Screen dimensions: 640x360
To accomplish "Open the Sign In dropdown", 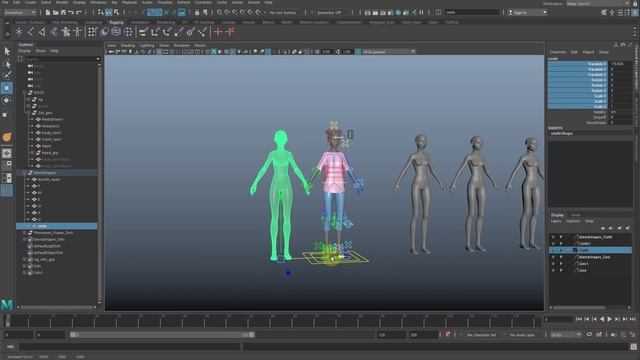I will coord(527,13).
